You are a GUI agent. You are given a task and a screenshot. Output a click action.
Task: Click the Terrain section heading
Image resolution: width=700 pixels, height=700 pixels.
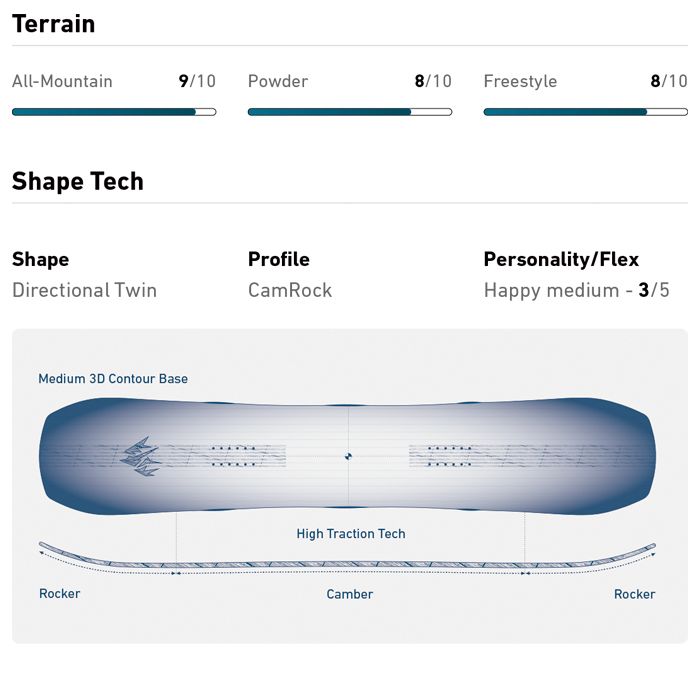tap(54, 24)
